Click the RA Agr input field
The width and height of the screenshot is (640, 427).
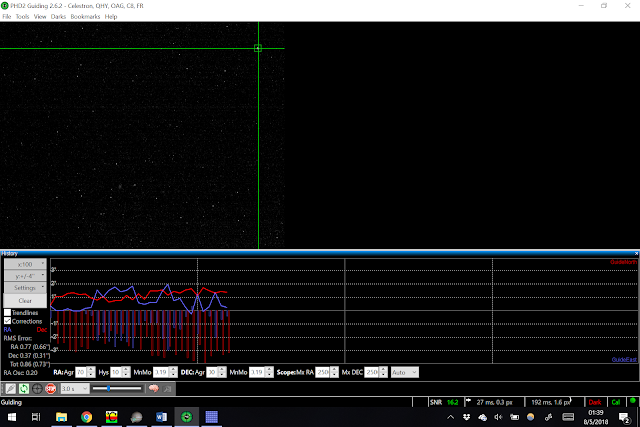point(81,372)
